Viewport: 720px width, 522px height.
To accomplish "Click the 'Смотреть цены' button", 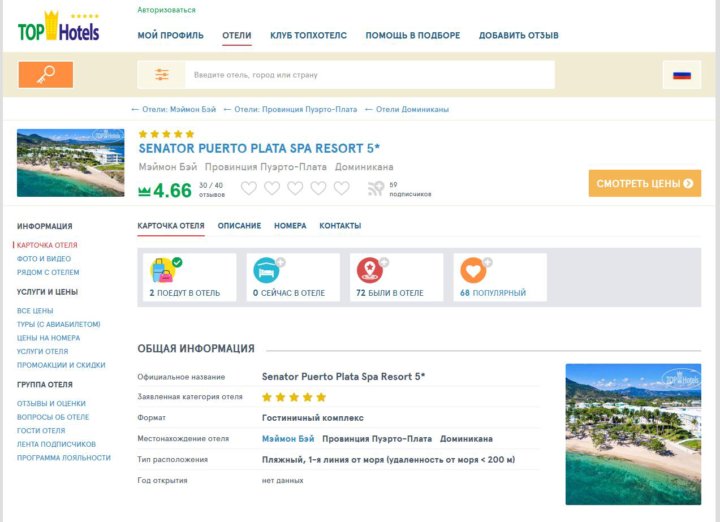I will 644,184.
